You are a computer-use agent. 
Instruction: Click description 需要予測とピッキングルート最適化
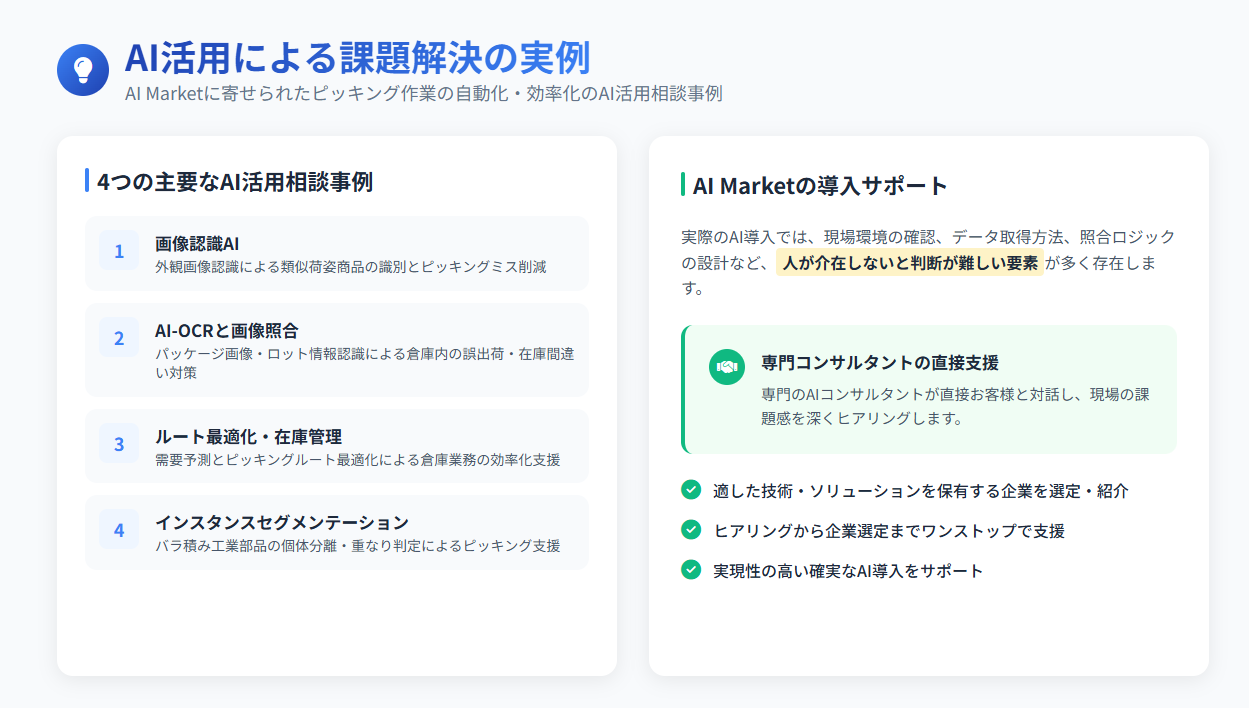tap(358, 460)
